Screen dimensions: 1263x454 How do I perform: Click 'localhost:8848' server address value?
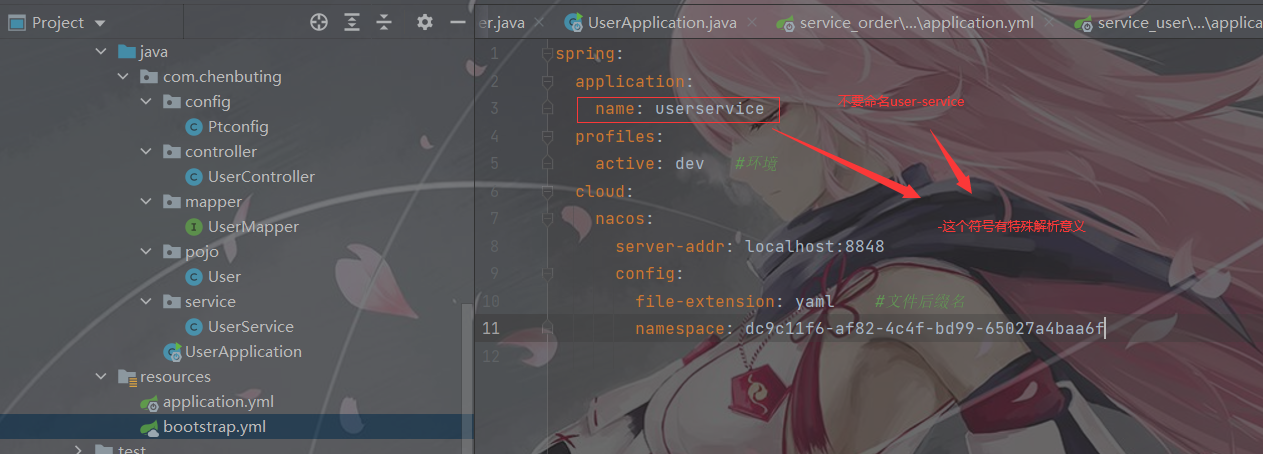(815, 246)
